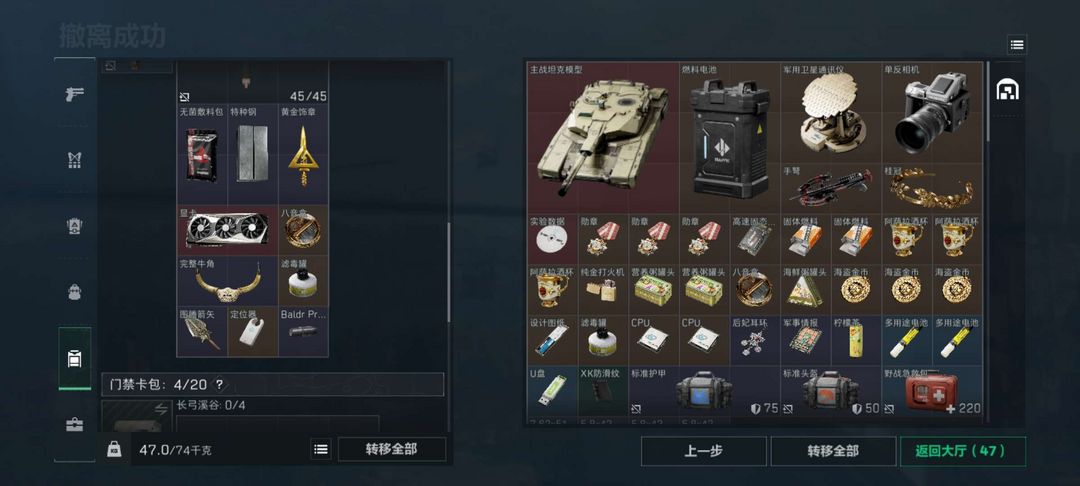The height and width of the screenshot is (486, 1080).
Task: Choose the golden laurel crown item
Action: click(x=933, y=188)
